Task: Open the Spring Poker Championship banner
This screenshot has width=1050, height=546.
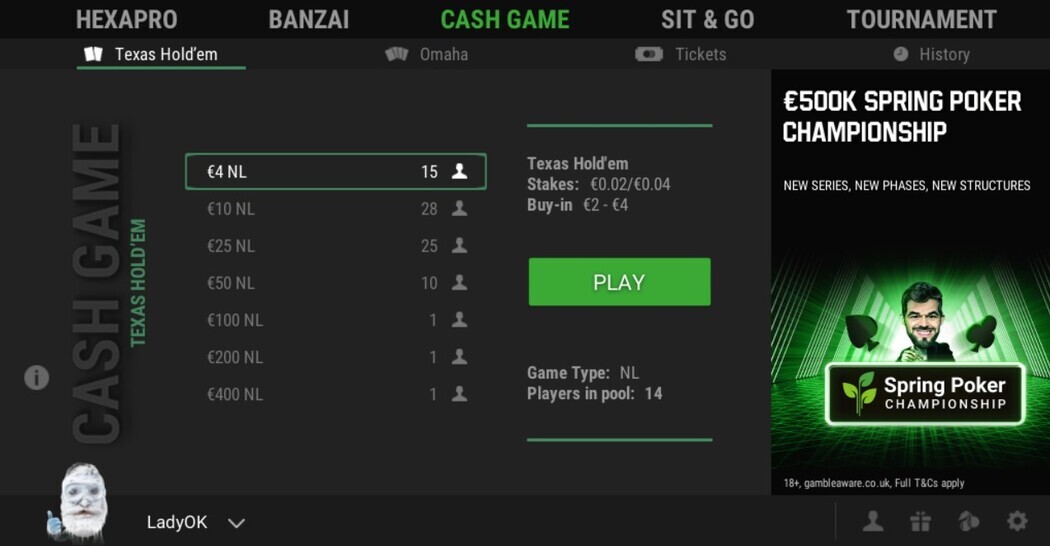Action: (910, 282)
